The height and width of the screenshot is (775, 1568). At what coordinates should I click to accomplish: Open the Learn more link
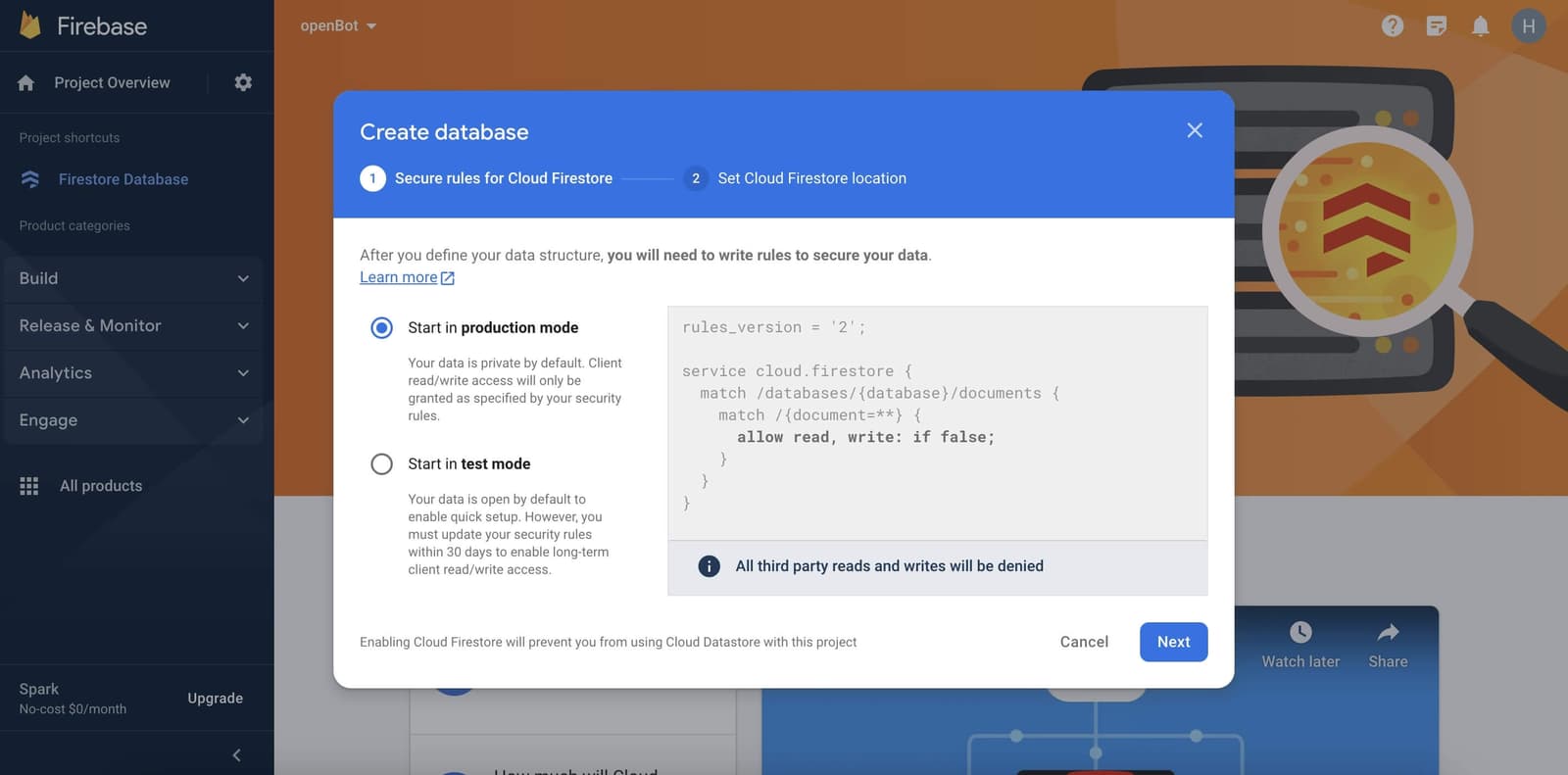(407, 277)
